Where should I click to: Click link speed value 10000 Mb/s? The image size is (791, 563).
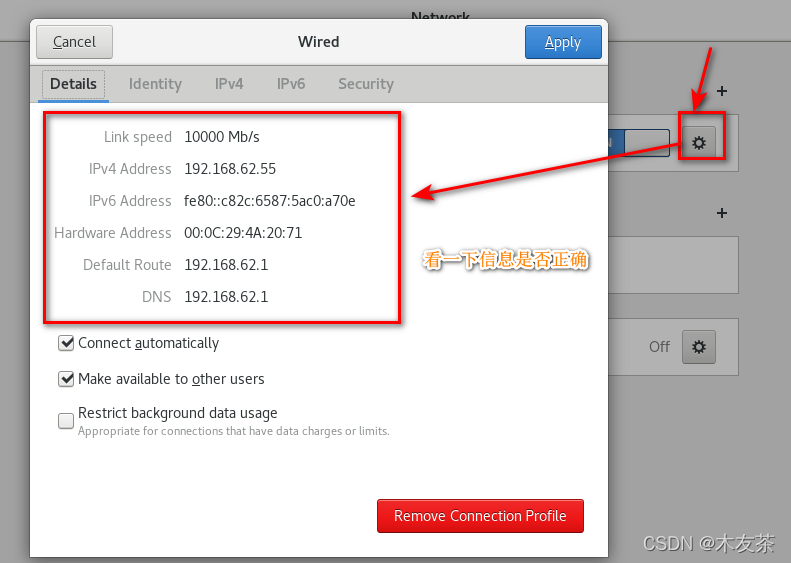pos(222,137)
